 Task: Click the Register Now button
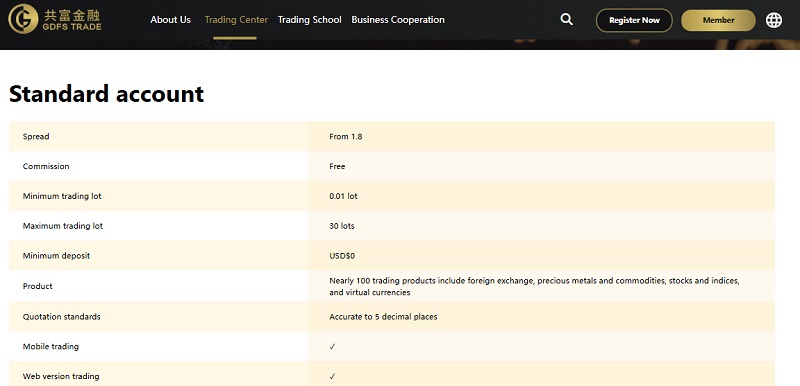(x=634, y=20)
